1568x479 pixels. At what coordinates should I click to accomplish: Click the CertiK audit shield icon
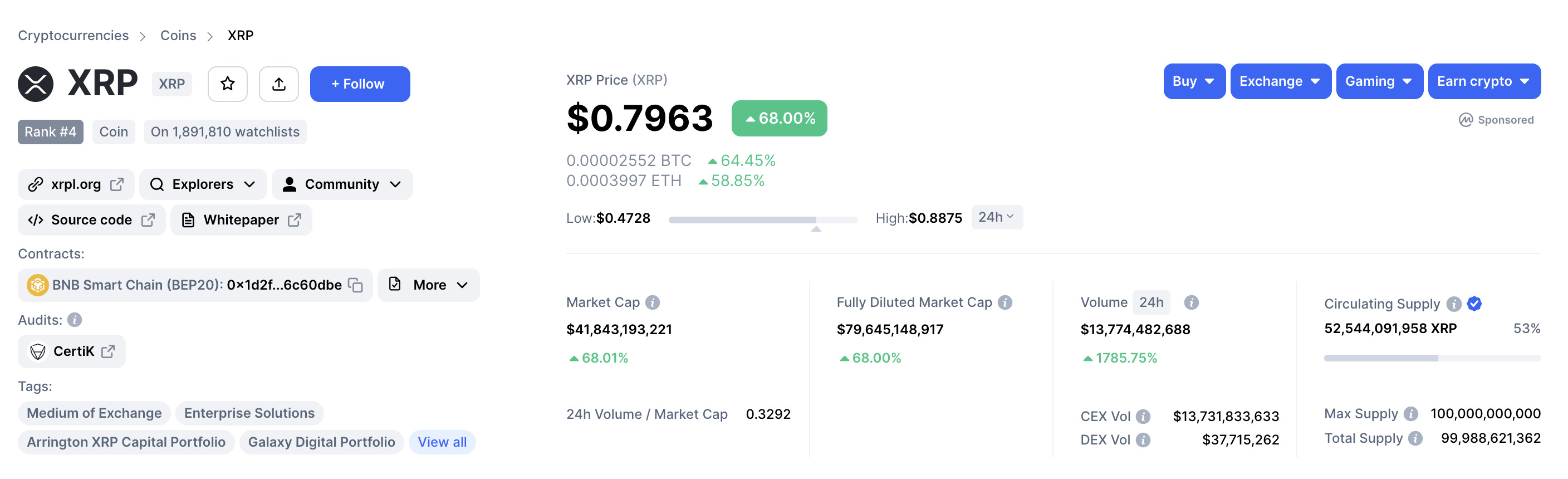coord(38,351)
